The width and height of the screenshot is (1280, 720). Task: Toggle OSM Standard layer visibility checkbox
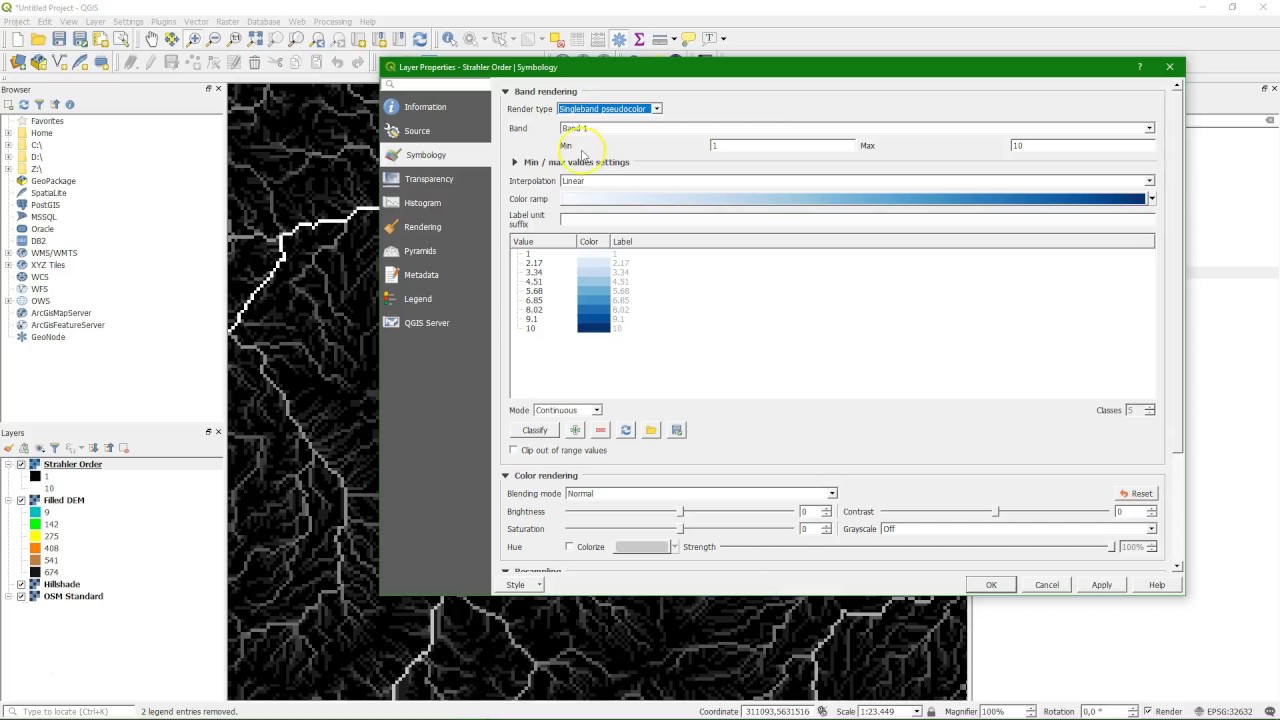(21, 596)
